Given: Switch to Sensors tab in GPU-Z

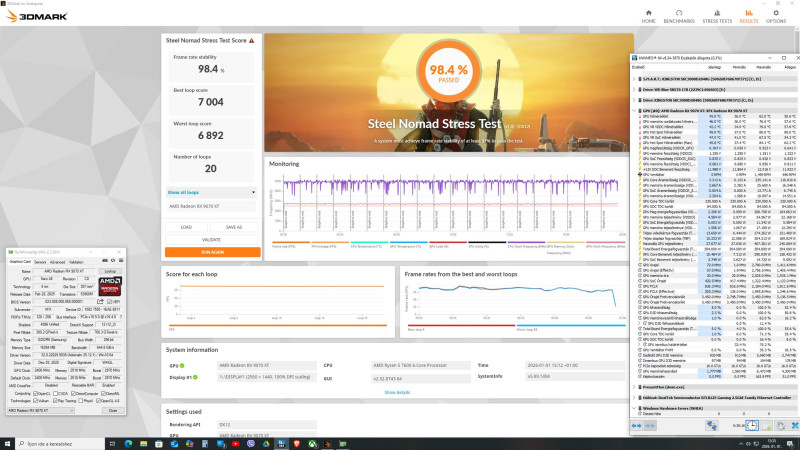Looking at the screenshot, I should pyautogui.click(x=40, y=262).
